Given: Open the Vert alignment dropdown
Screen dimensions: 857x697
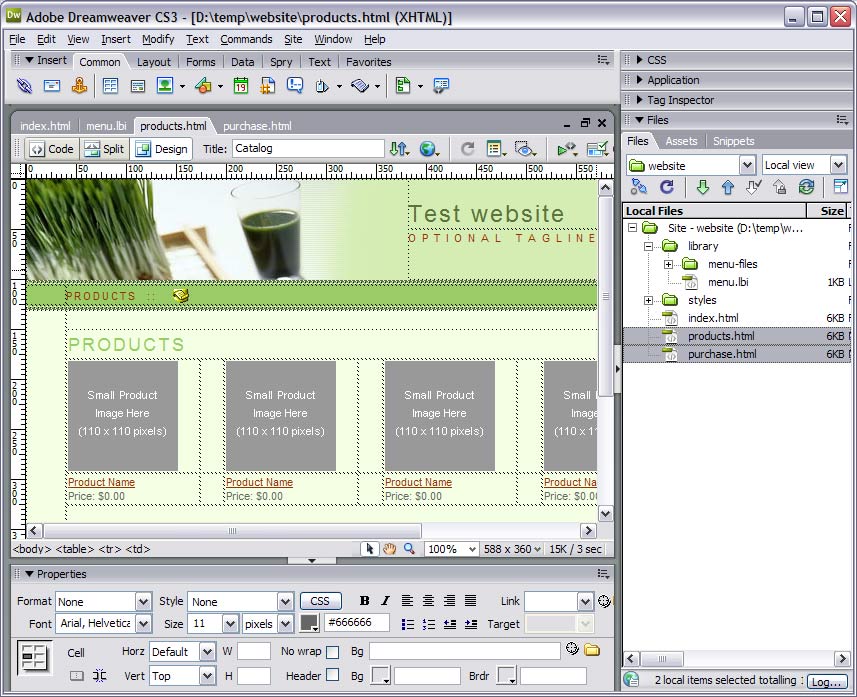Looking at the screenshot, I should click(x=207, y=676).
